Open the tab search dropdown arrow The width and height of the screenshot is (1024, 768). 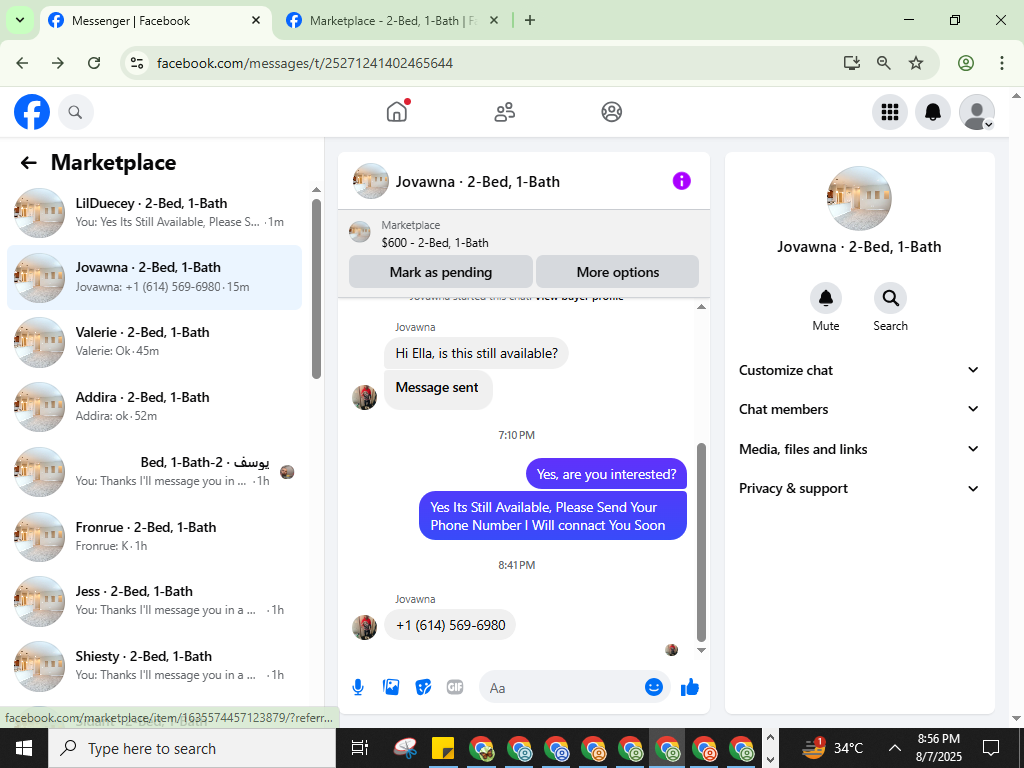(x=20, y=20)
